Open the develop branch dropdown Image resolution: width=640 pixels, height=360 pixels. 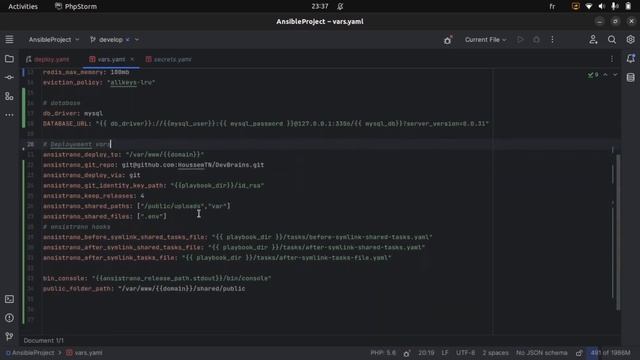click(114, 40)
